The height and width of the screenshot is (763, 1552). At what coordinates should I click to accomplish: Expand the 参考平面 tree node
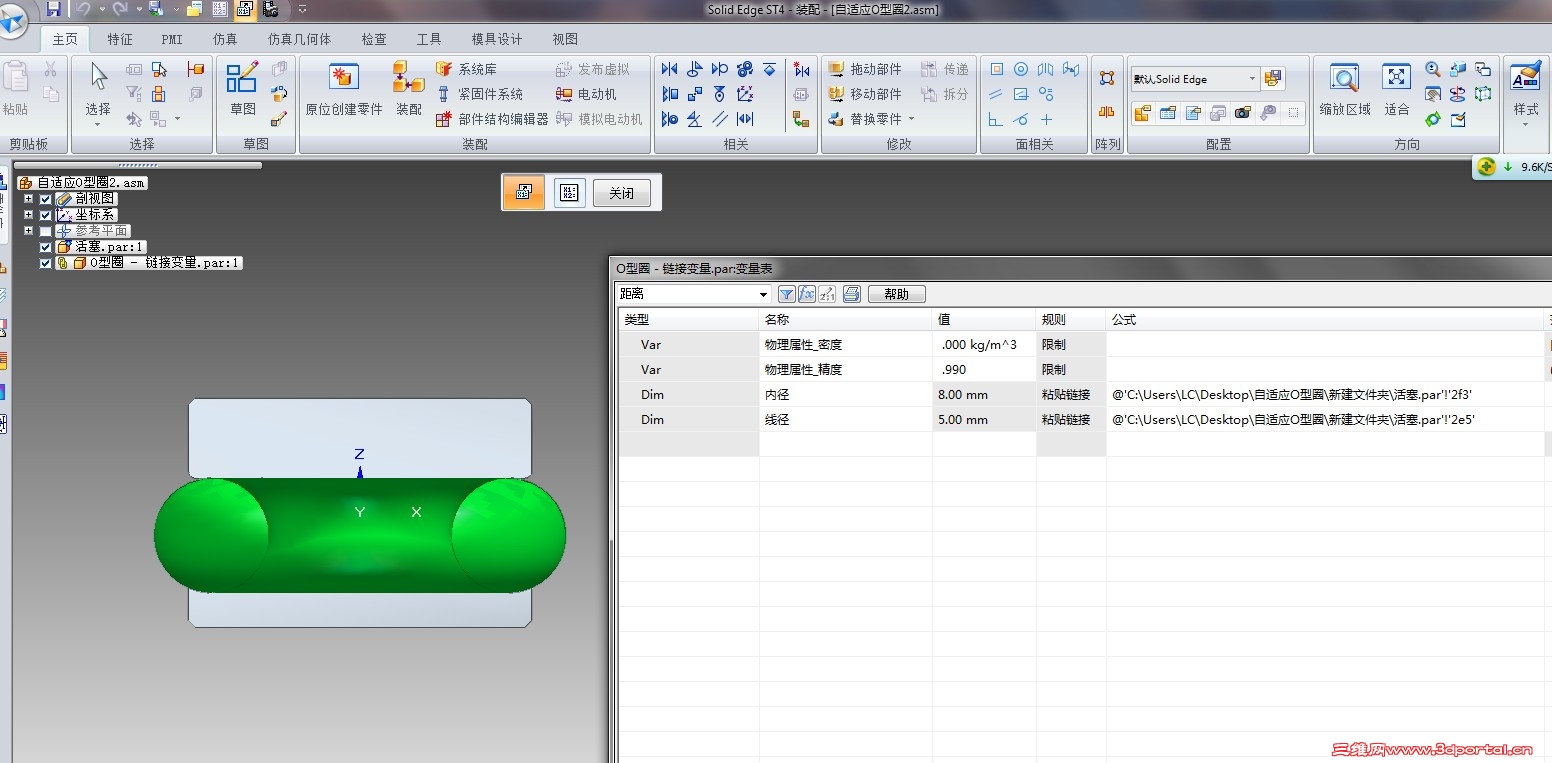click(29, 231)
